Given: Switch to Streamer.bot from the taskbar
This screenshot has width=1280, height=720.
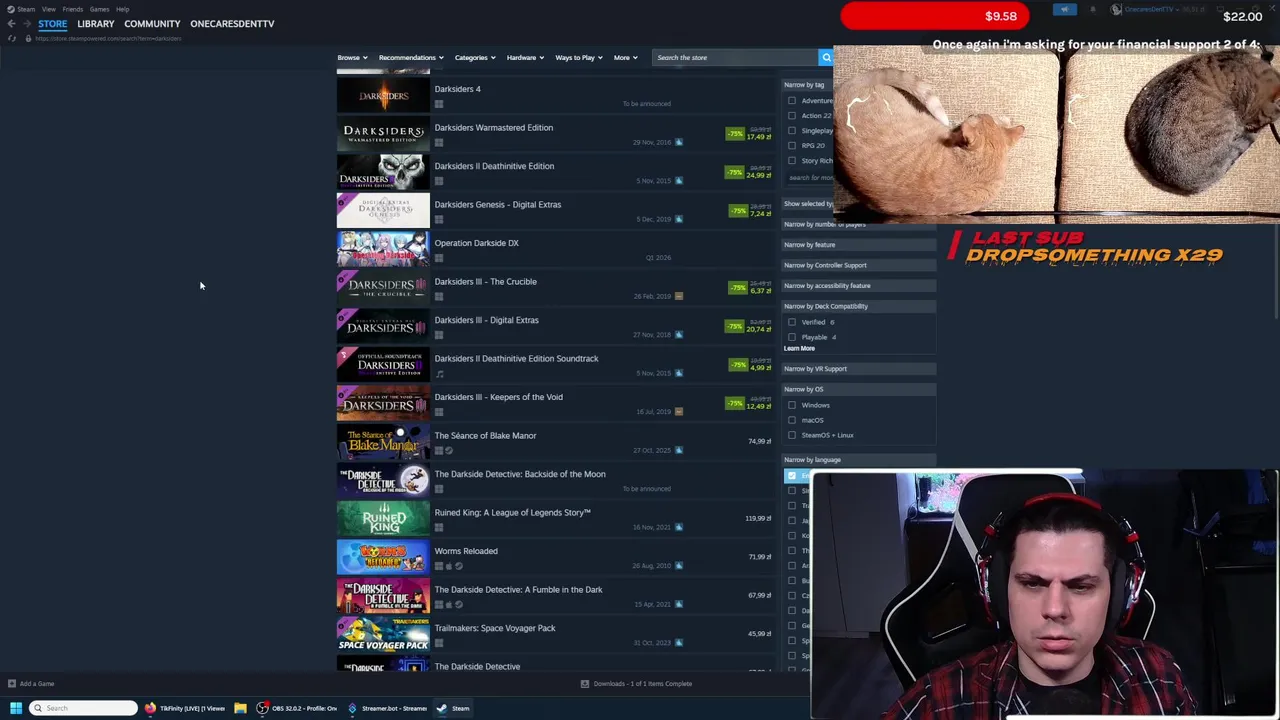Looking at the screenshot, I should 388,708.
